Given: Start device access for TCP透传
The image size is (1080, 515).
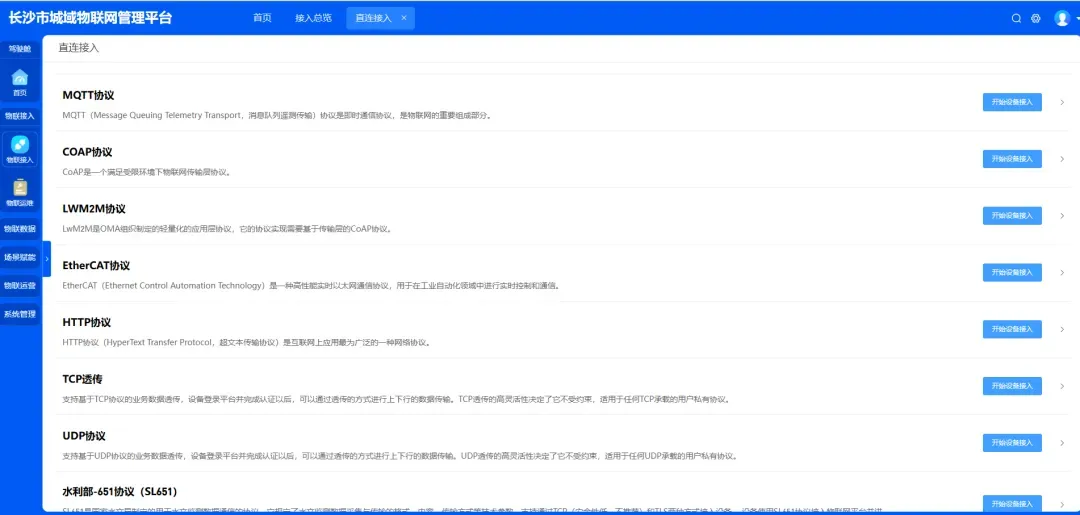Looking at the screenshot, I should pyautogui.click(x=1012, y=386).
